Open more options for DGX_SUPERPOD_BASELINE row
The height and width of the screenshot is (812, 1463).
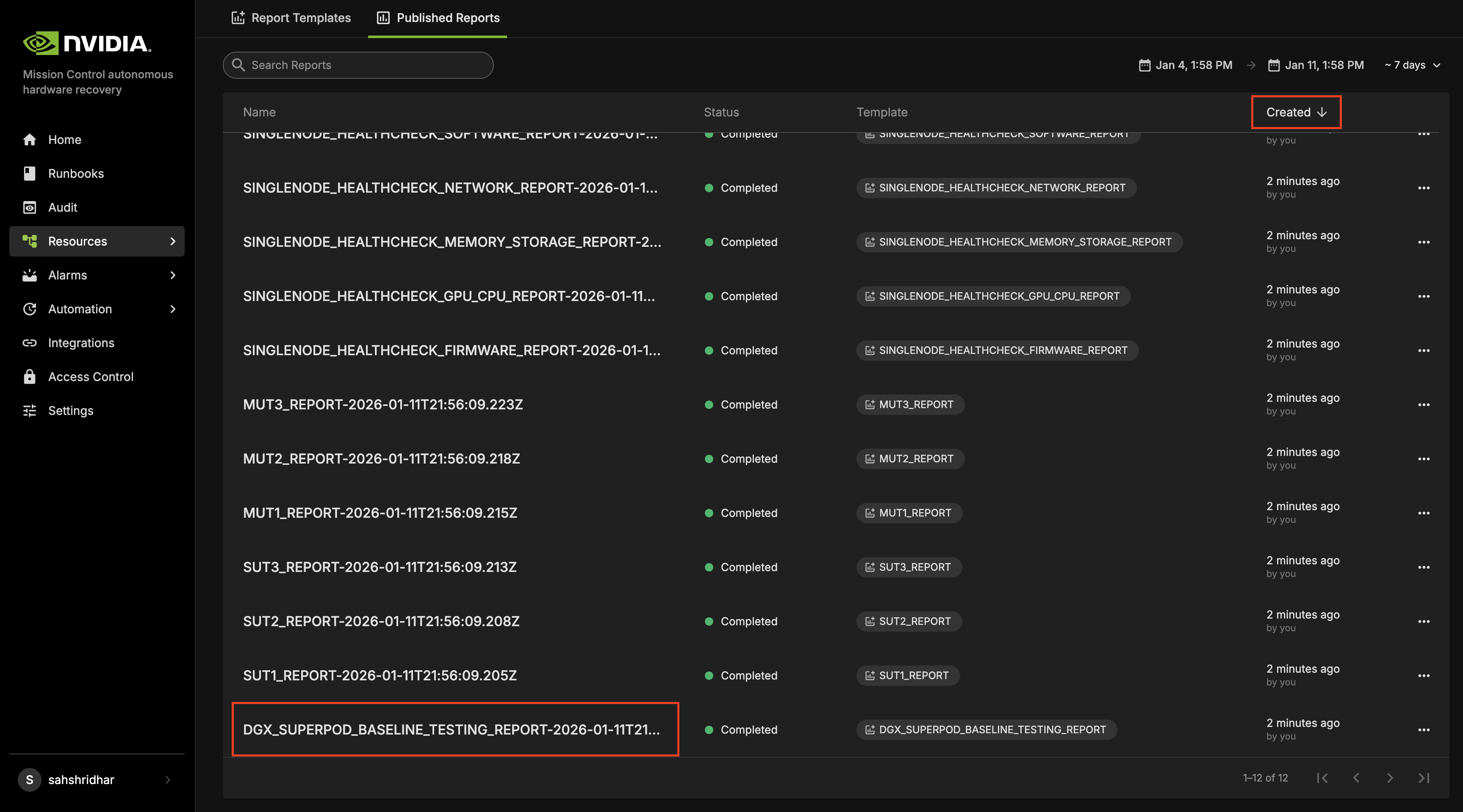[1423, 730]
